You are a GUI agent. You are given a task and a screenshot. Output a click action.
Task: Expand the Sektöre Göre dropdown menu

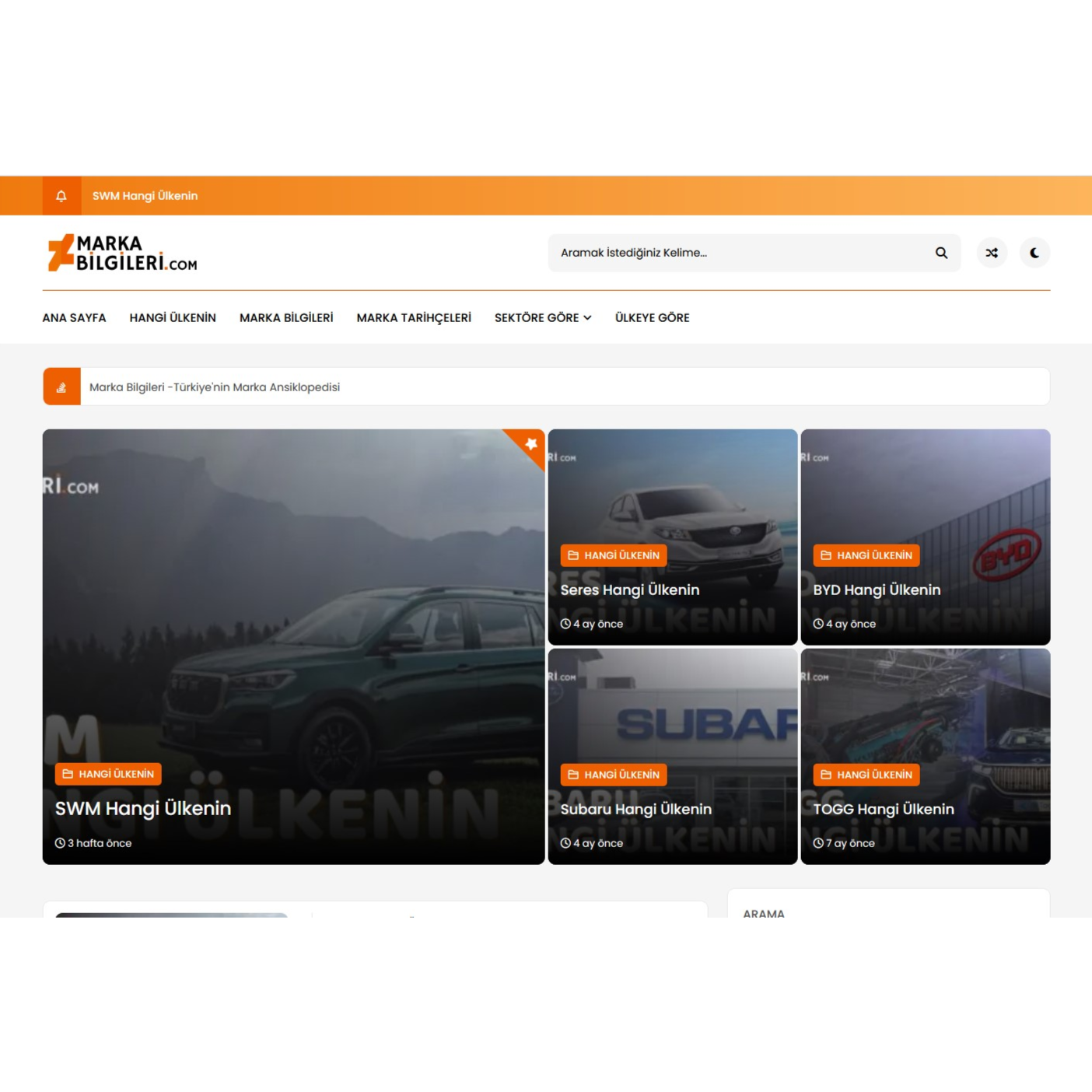tap(543, 317)
